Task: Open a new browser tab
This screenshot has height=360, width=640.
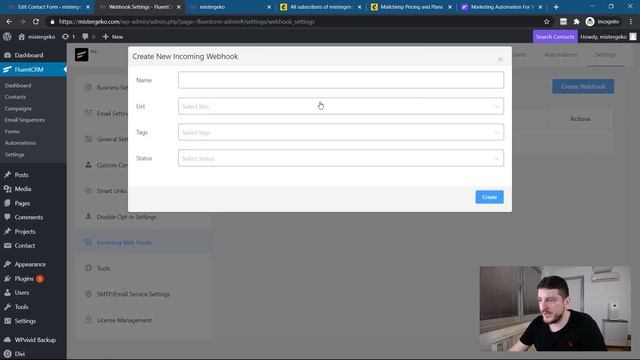Action: pos(556,7)
